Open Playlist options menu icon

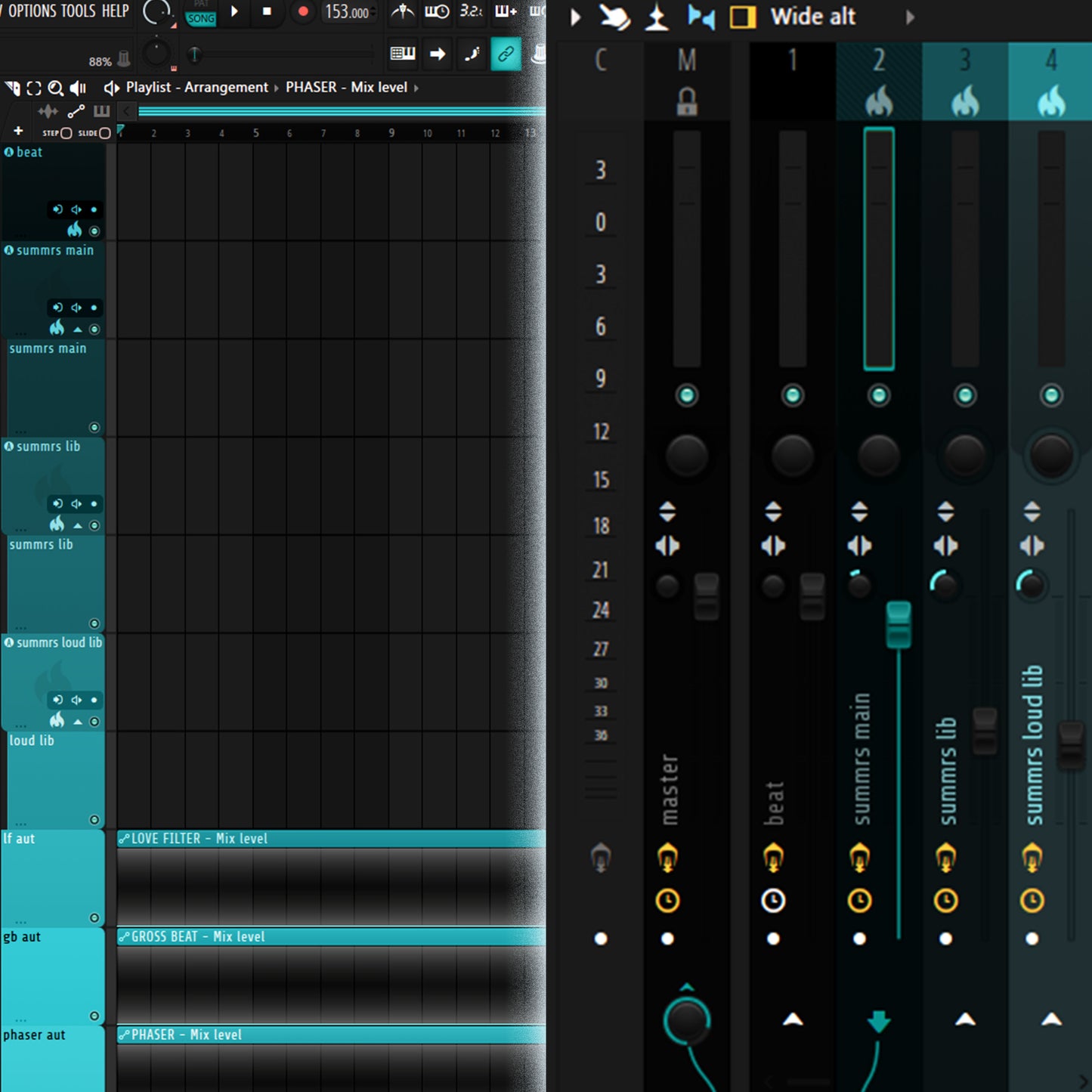13,88
